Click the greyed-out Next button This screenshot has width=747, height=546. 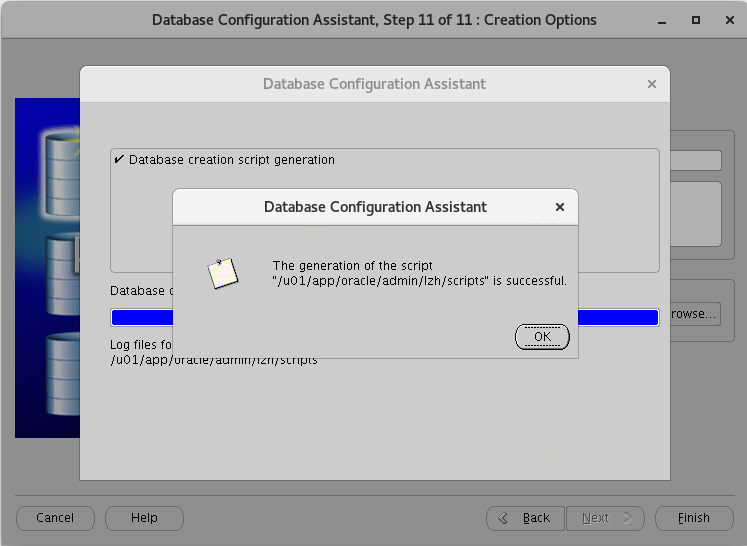pyautogui.click(x=604, y=518)
